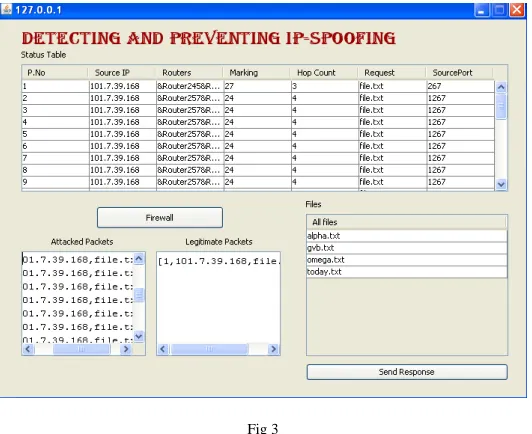Click the status table vertical scrollbar thumb
Image resolution: width=532 pixels, height=434 pixels.
coord(501,107)
